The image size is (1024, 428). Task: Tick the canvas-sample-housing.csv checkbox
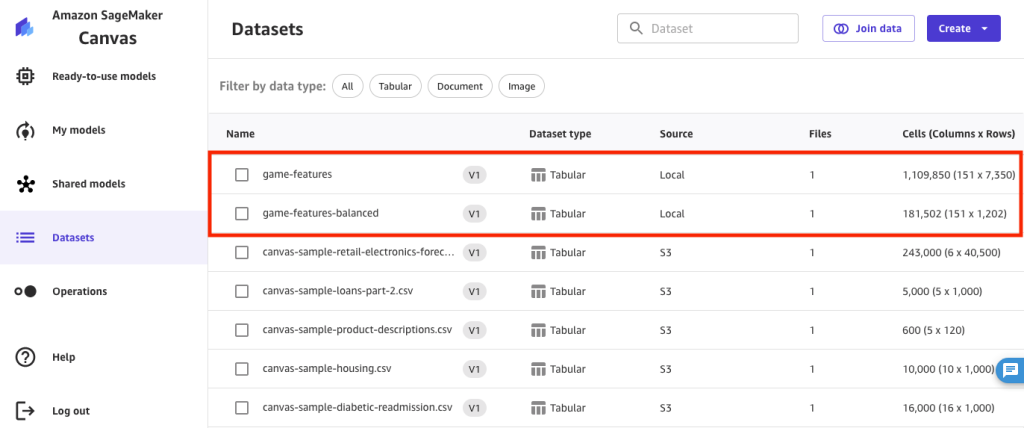pos(242,369)
